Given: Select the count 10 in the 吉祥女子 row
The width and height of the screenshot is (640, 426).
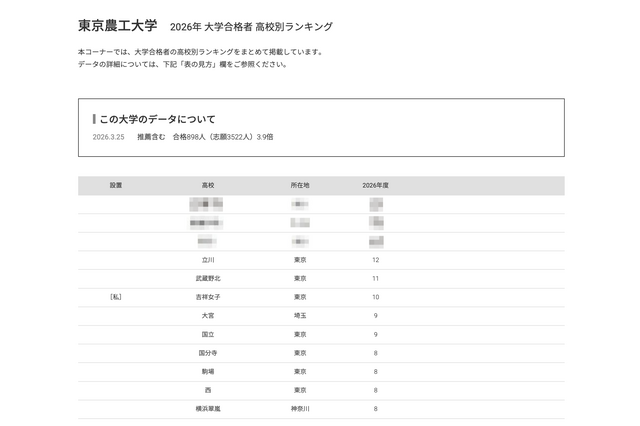Looking at the screenshot, I should coord(376,297).
